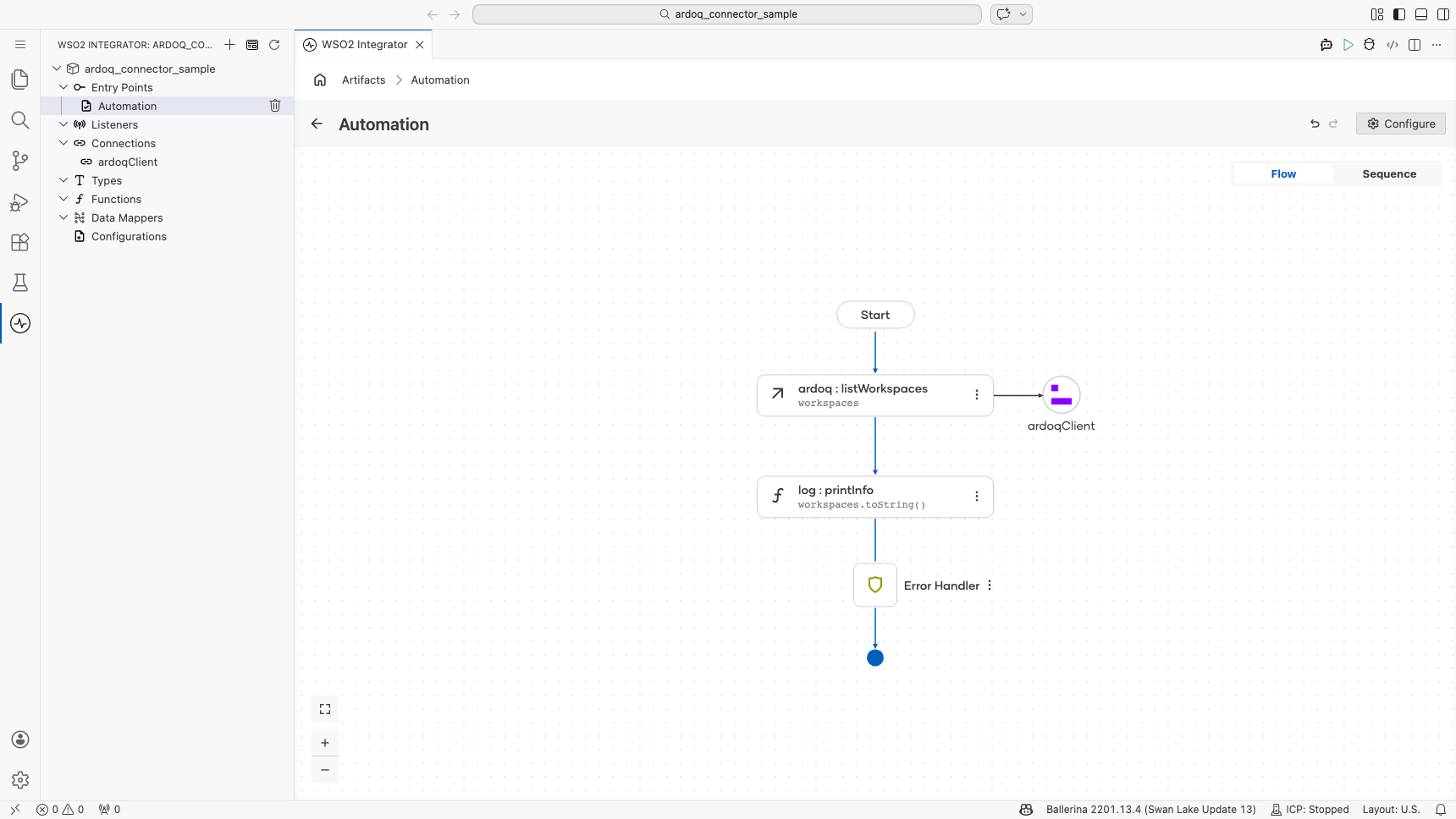Collapse the Connections section

point(63,143)
